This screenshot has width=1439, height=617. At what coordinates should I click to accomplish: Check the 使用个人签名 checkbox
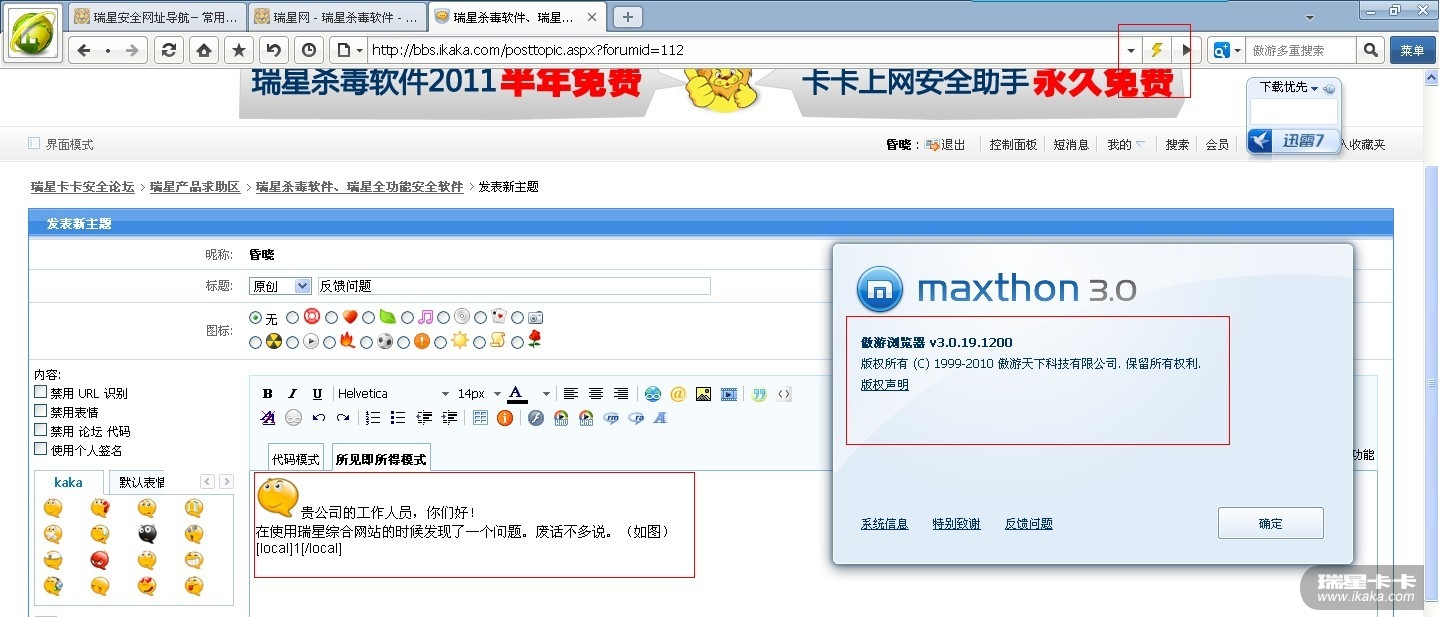pyautogui.click(x=41, y=450)
